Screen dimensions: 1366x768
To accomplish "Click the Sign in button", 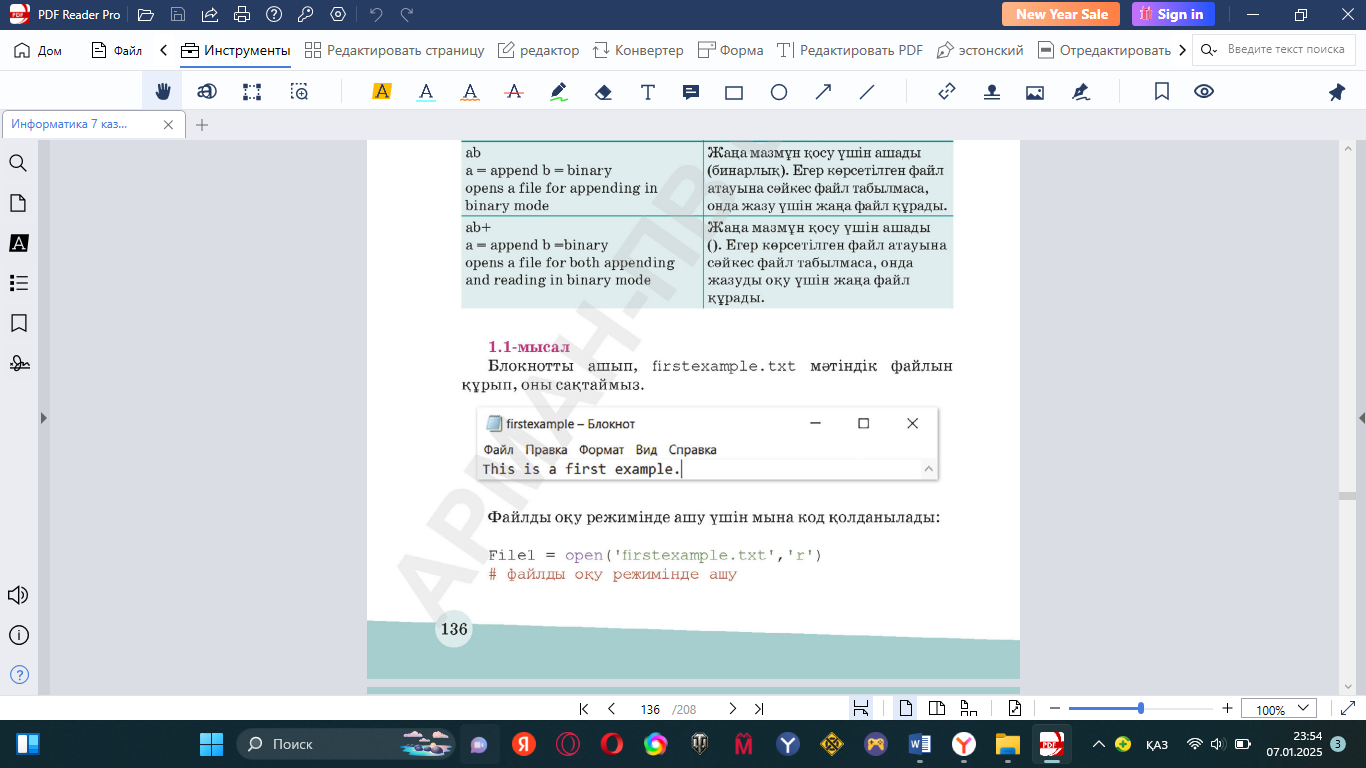I will click(x=1173, y=14).
